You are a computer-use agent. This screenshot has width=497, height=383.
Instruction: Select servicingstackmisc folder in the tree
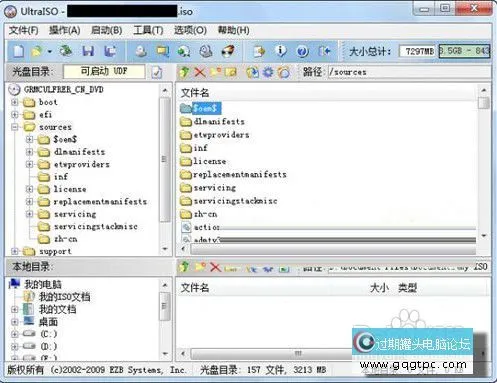[x=96, y=227]
